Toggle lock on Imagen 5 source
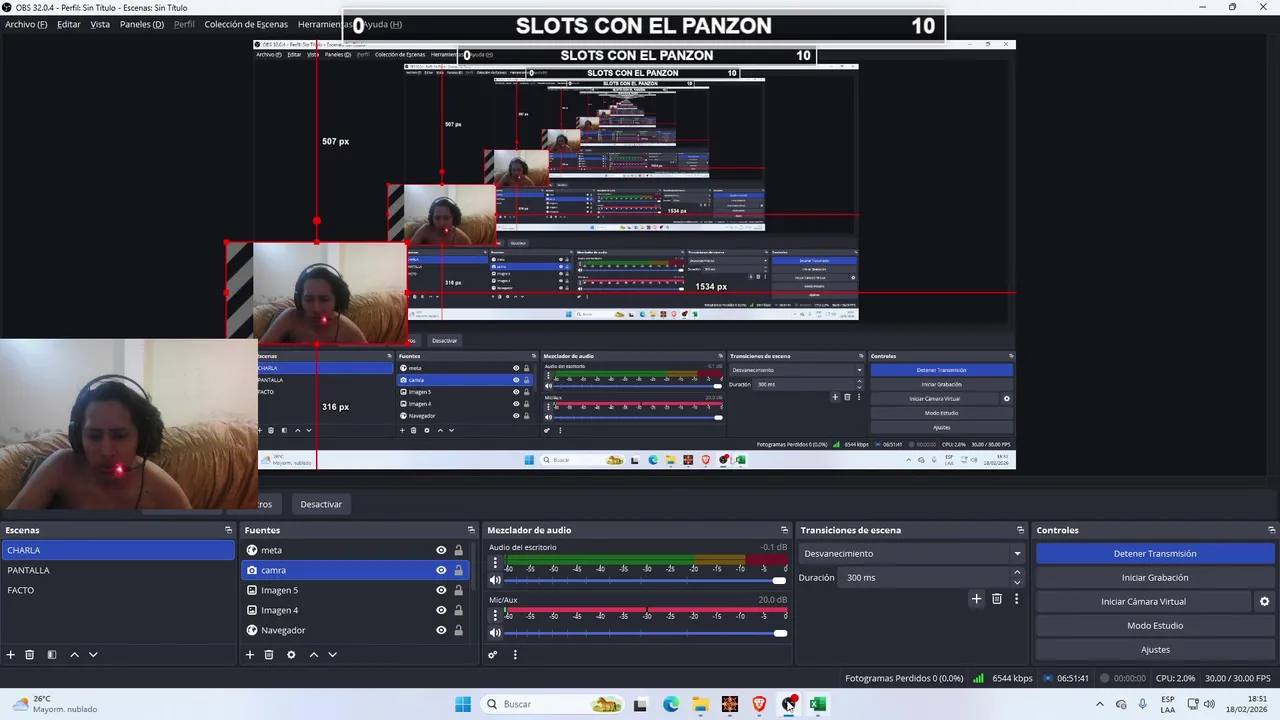This screenshot has height=720, width=1280. tap(459, 590)
